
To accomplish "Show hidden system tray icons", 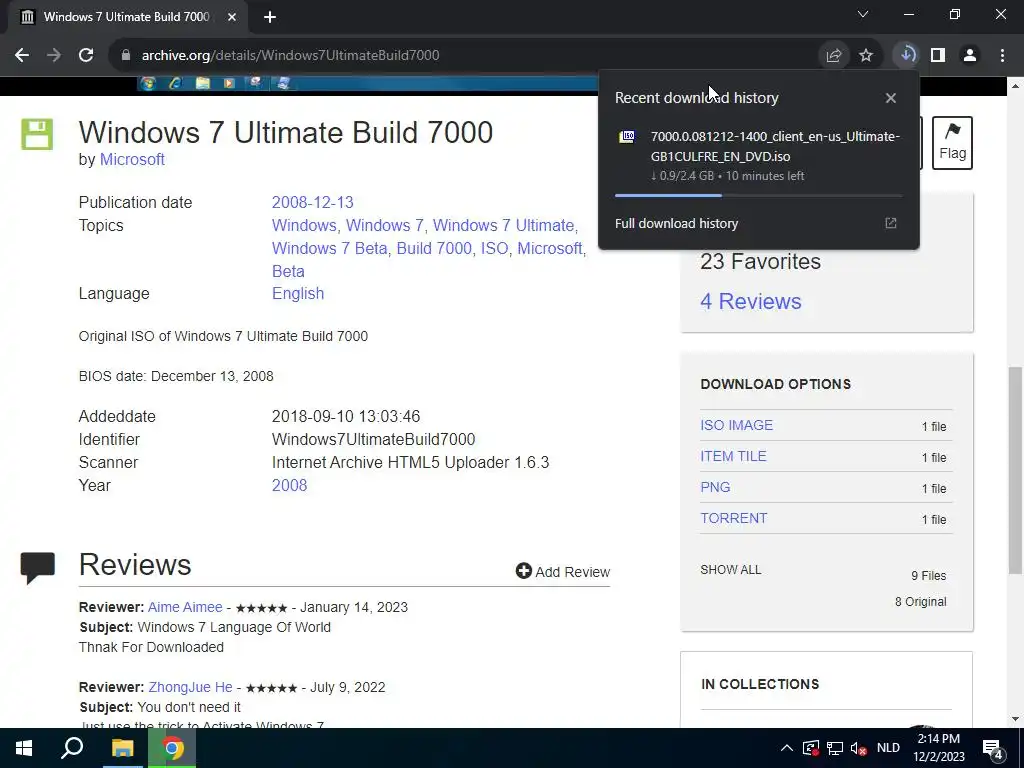I will tap(787, 748).
